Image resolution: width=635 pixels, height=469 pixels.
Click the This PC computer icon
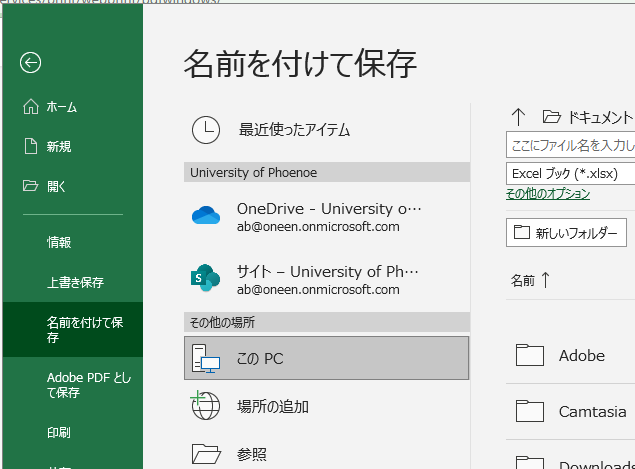pyautogui.click(x=206, y=358)
